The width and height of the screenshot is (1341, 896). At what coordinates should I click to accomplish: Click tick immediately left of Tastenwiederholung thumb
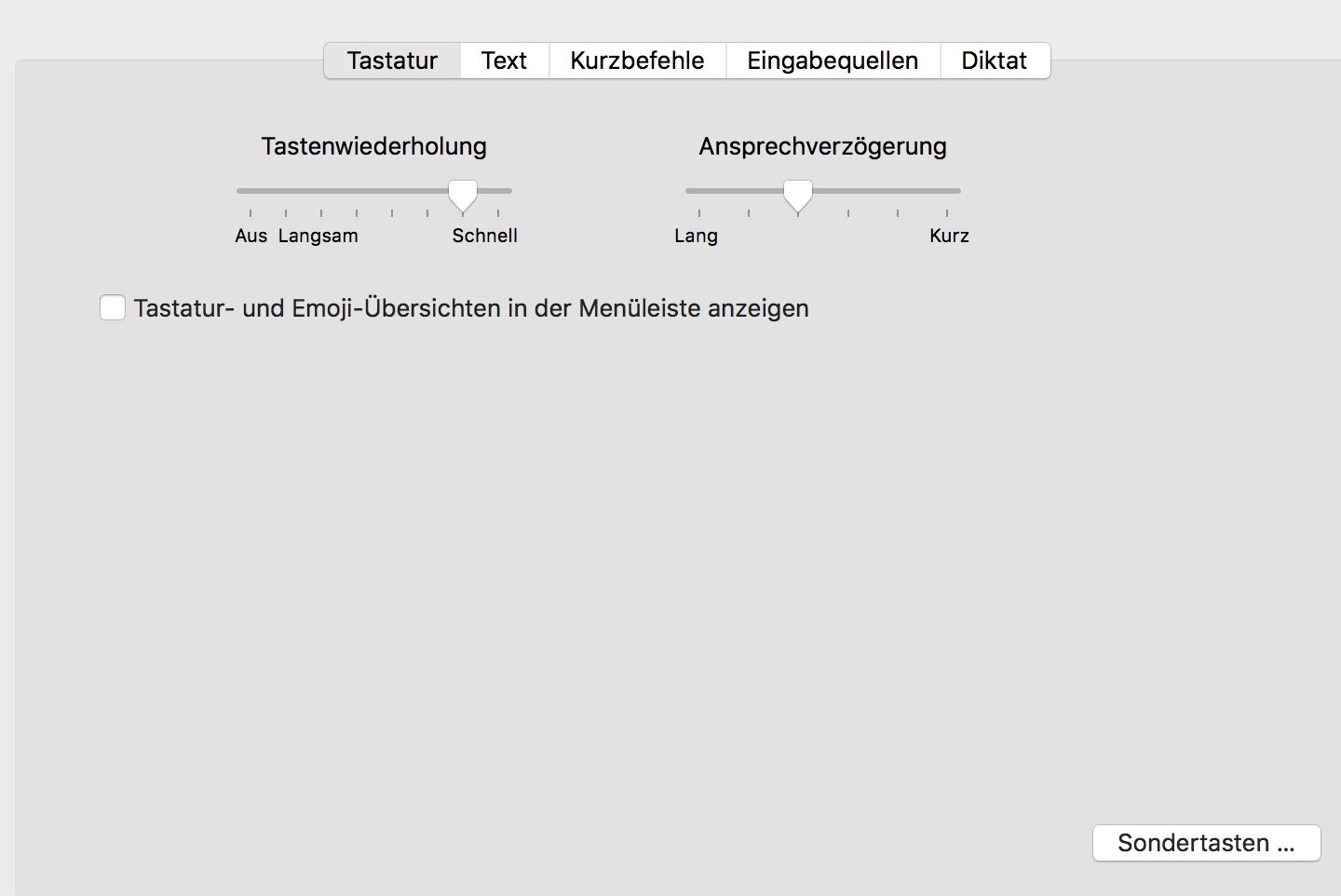427,191
